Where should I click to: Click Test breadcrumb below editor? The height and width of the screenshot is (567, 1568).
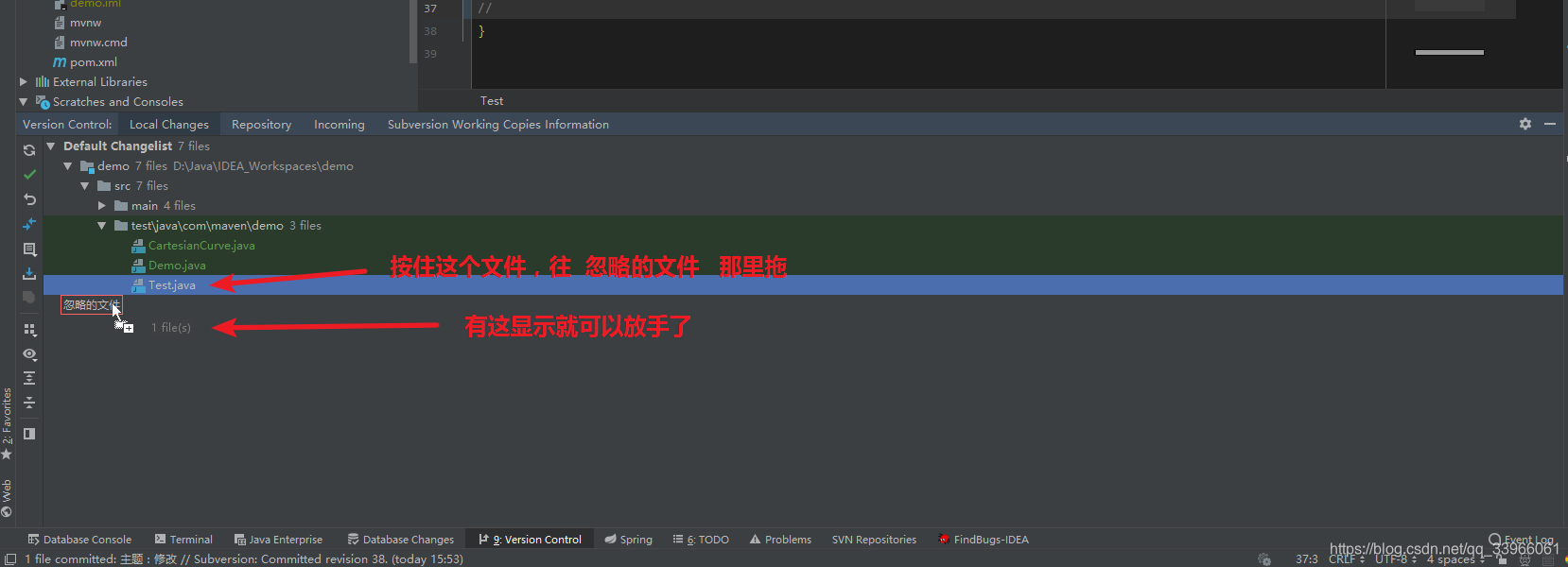click(492, 101)
